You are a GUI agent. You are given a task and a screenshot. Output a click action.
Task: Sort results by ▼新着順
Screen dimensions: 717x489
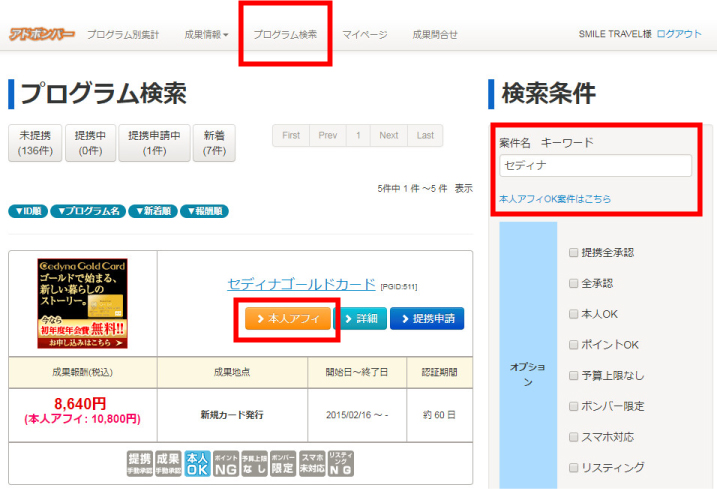[153, 211]
